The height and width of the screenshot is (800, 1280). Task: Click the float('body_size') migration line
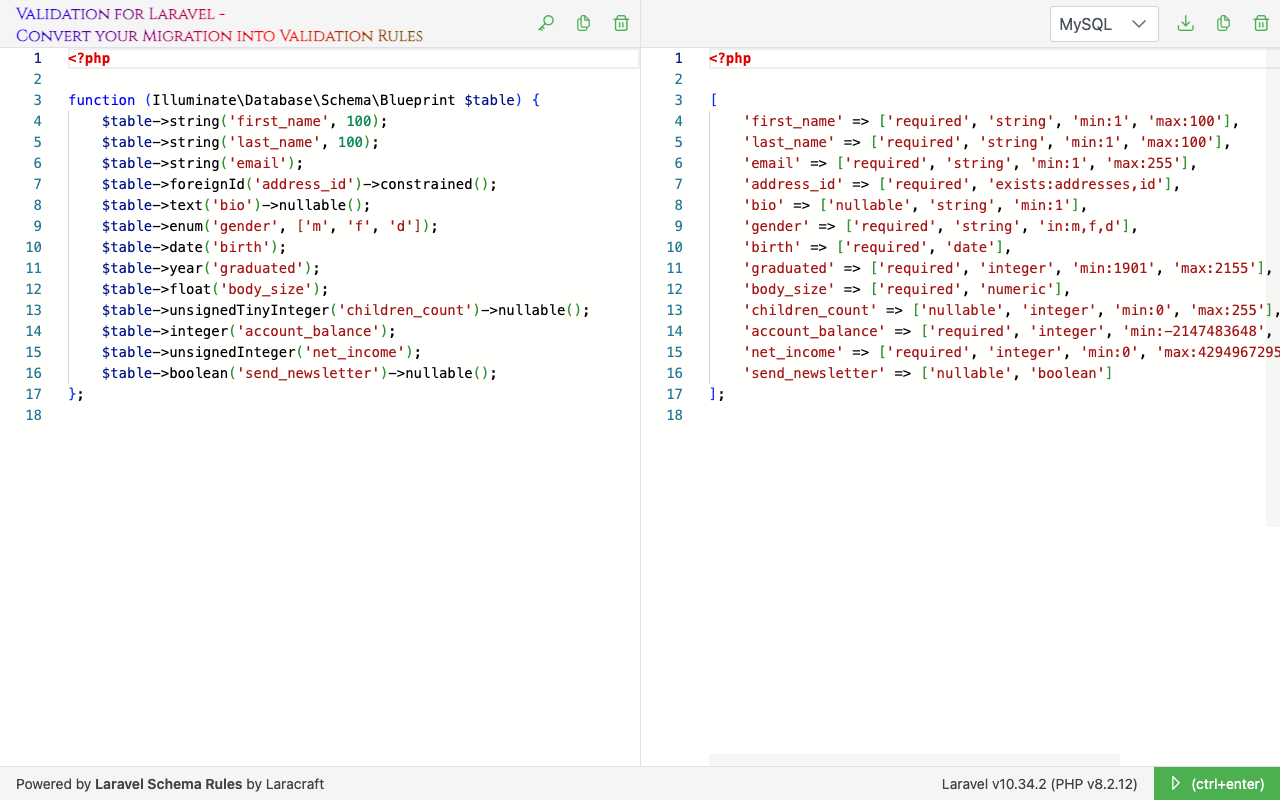(x=215, y=289)
